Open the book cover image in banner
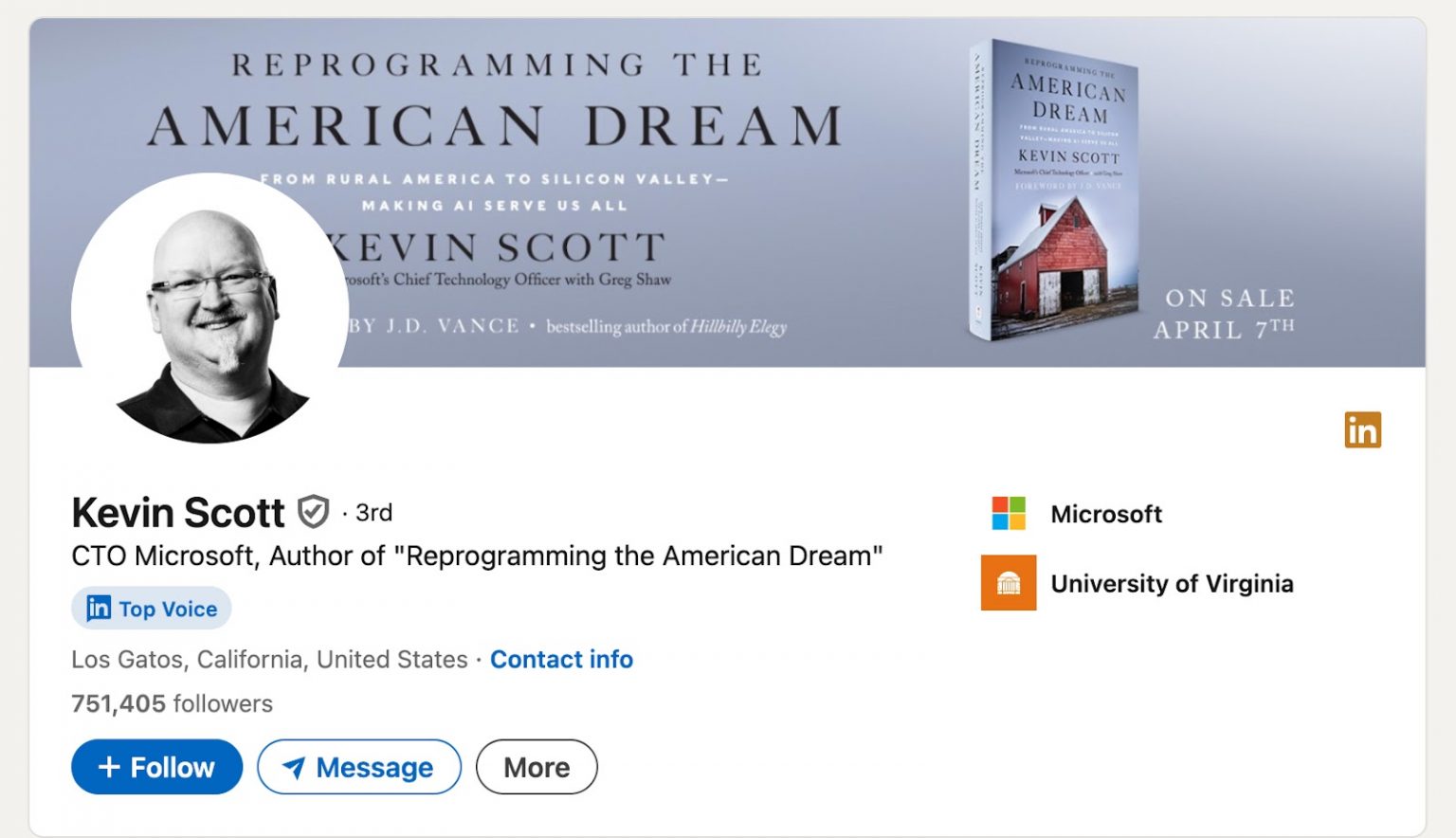 (x=1053, y=190)
